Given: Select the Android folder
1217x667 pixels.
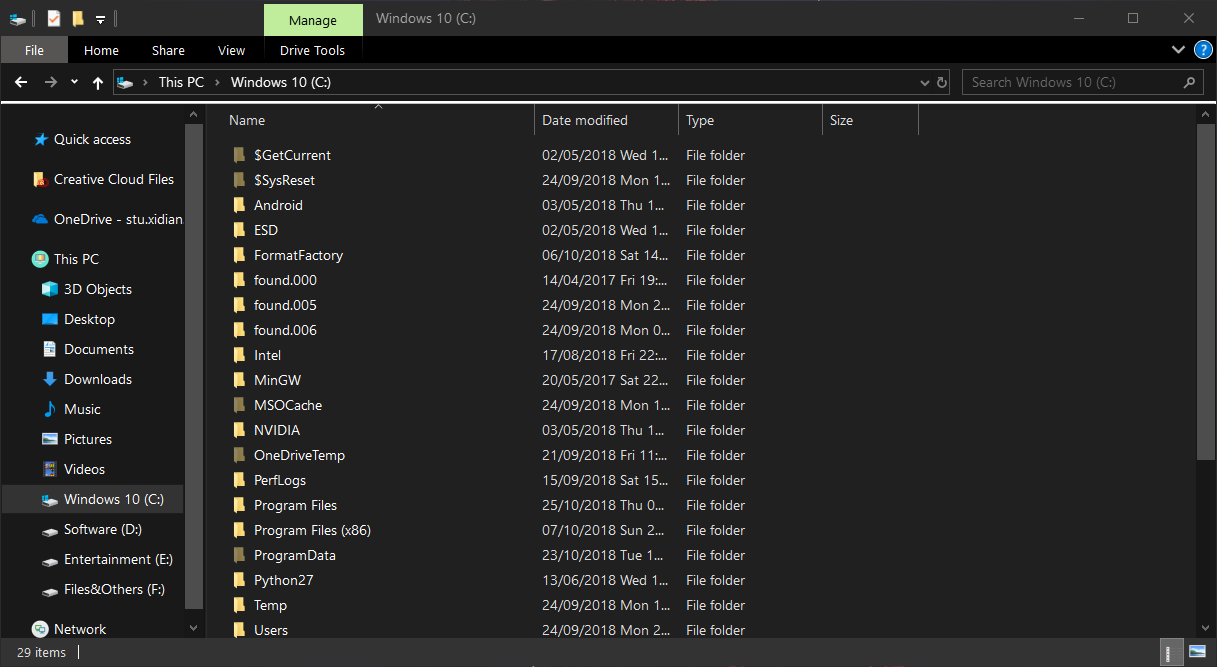Looking at the screenshot, I should coord(278,205).
